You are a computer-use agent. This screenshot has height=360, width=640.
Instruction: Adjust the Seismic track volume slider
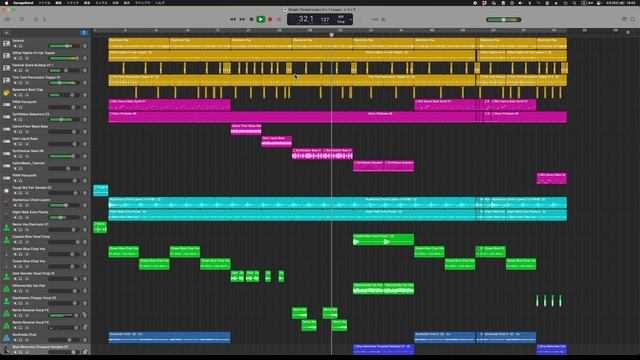(64, 46)
